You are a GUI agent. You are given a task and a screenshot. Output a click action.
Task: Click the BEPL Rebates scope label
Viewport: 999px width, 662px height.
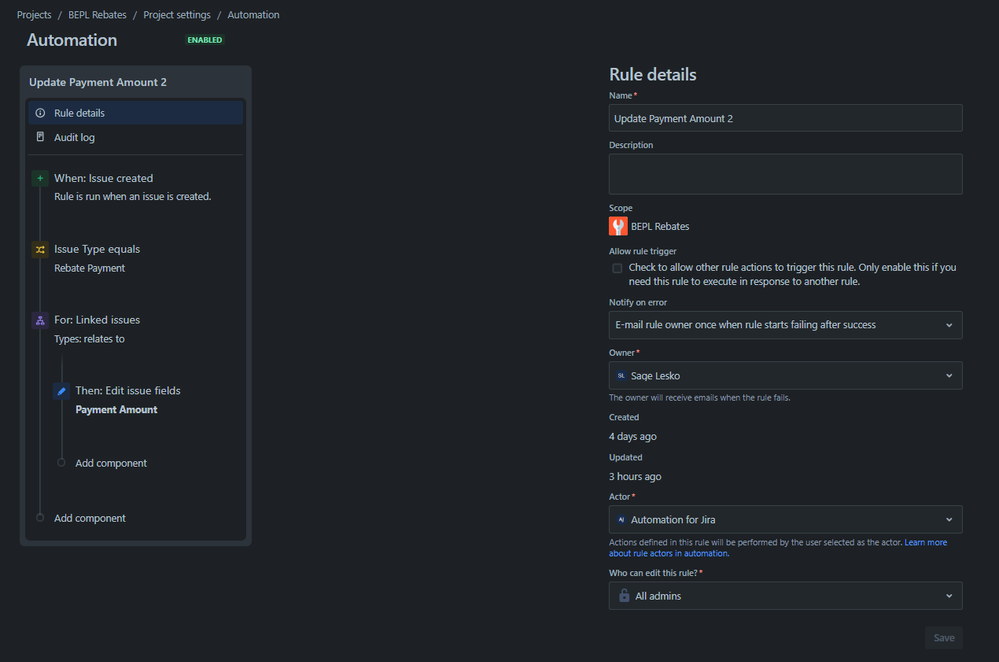coord(660,226)
